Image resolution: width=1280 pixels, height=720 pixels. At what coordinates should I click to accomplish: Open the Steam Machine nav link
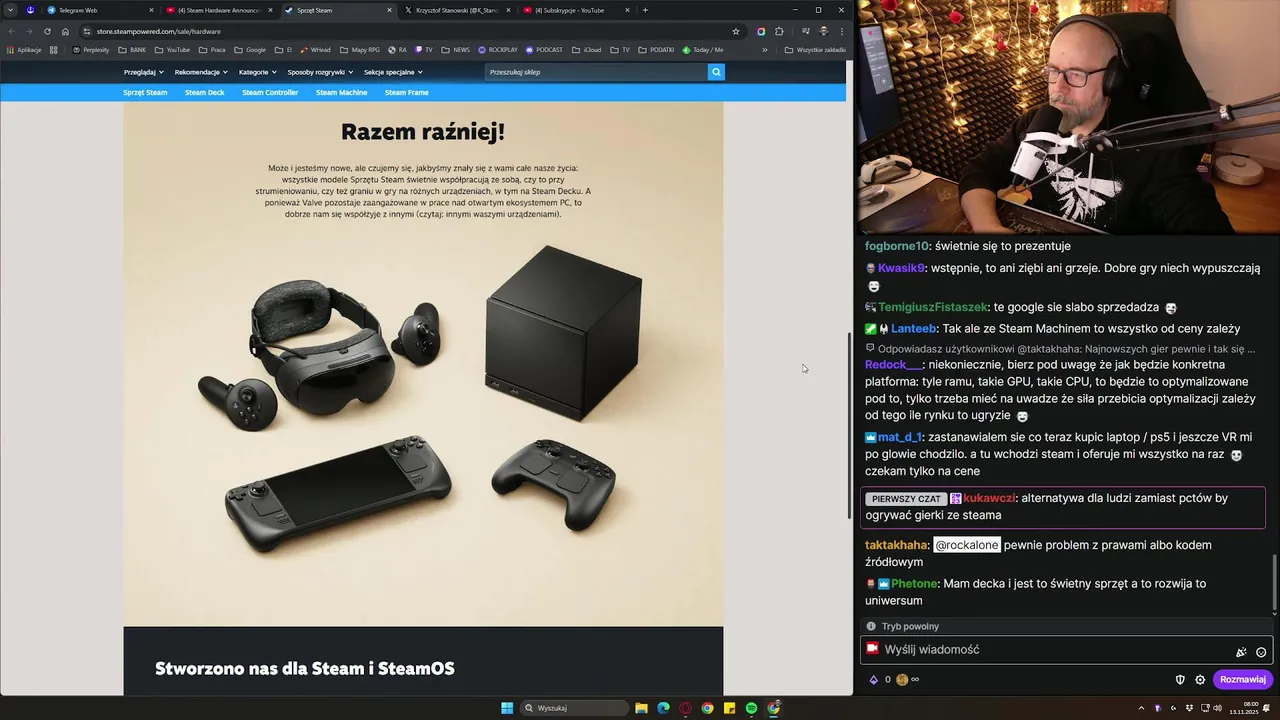pyautogui.click(x=341, y=92)
